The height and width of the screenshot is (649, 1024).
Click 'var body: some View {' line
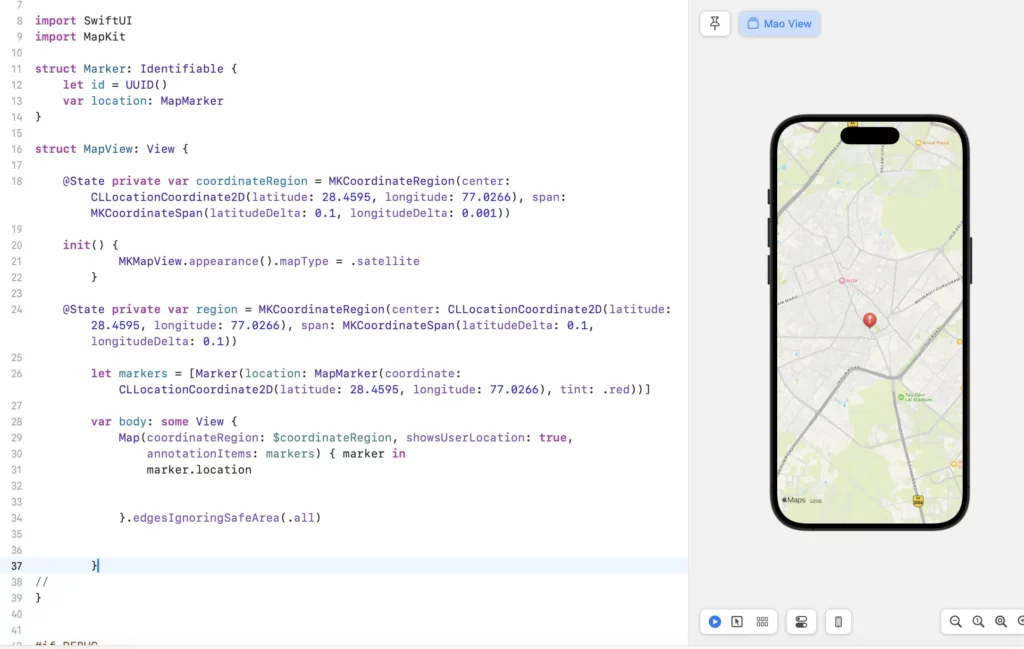pyautogui.click(x=164, y=422)
